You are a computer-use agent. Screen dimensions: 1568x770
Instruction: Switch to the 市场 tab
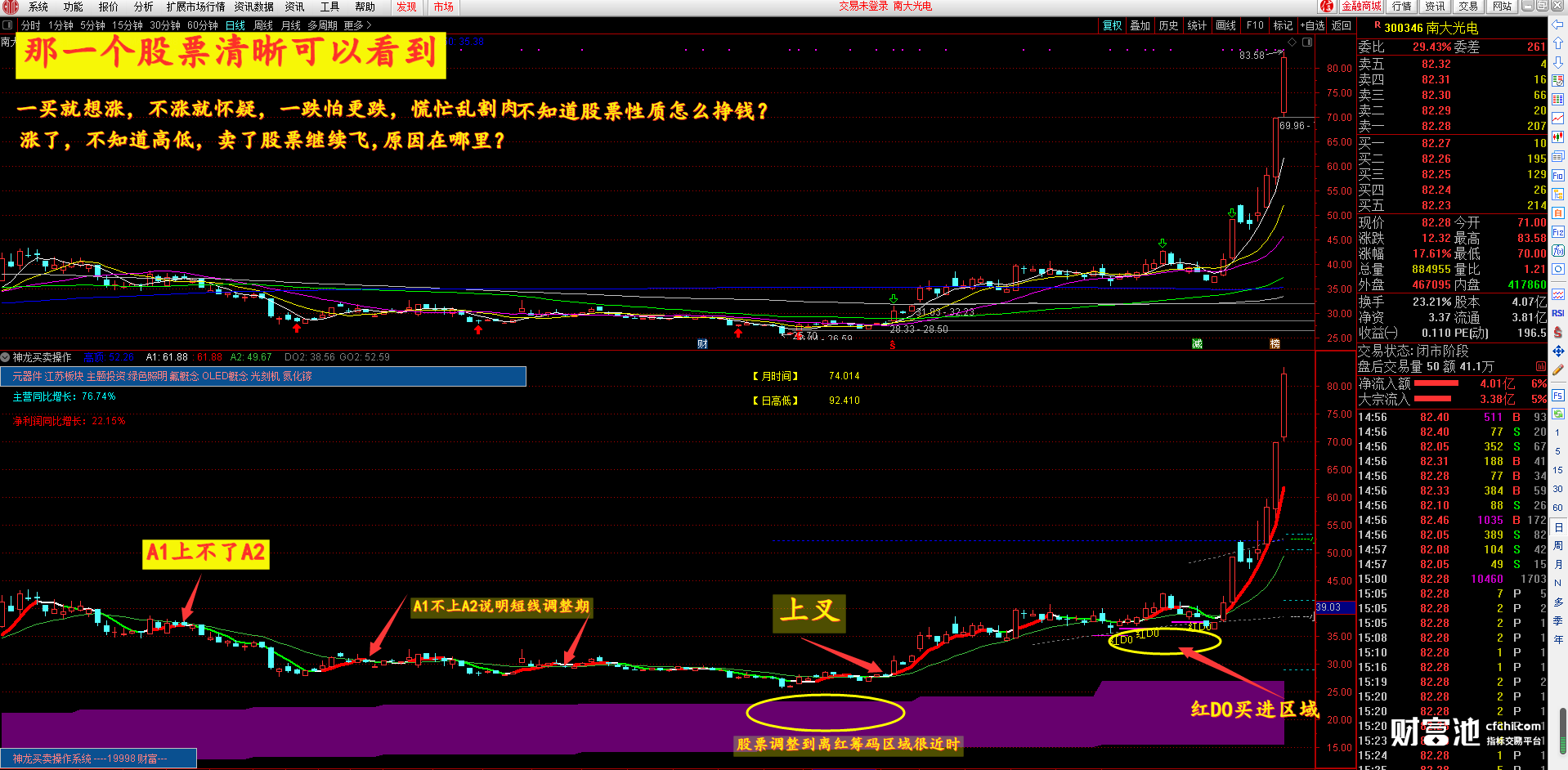tap(444, 7)
